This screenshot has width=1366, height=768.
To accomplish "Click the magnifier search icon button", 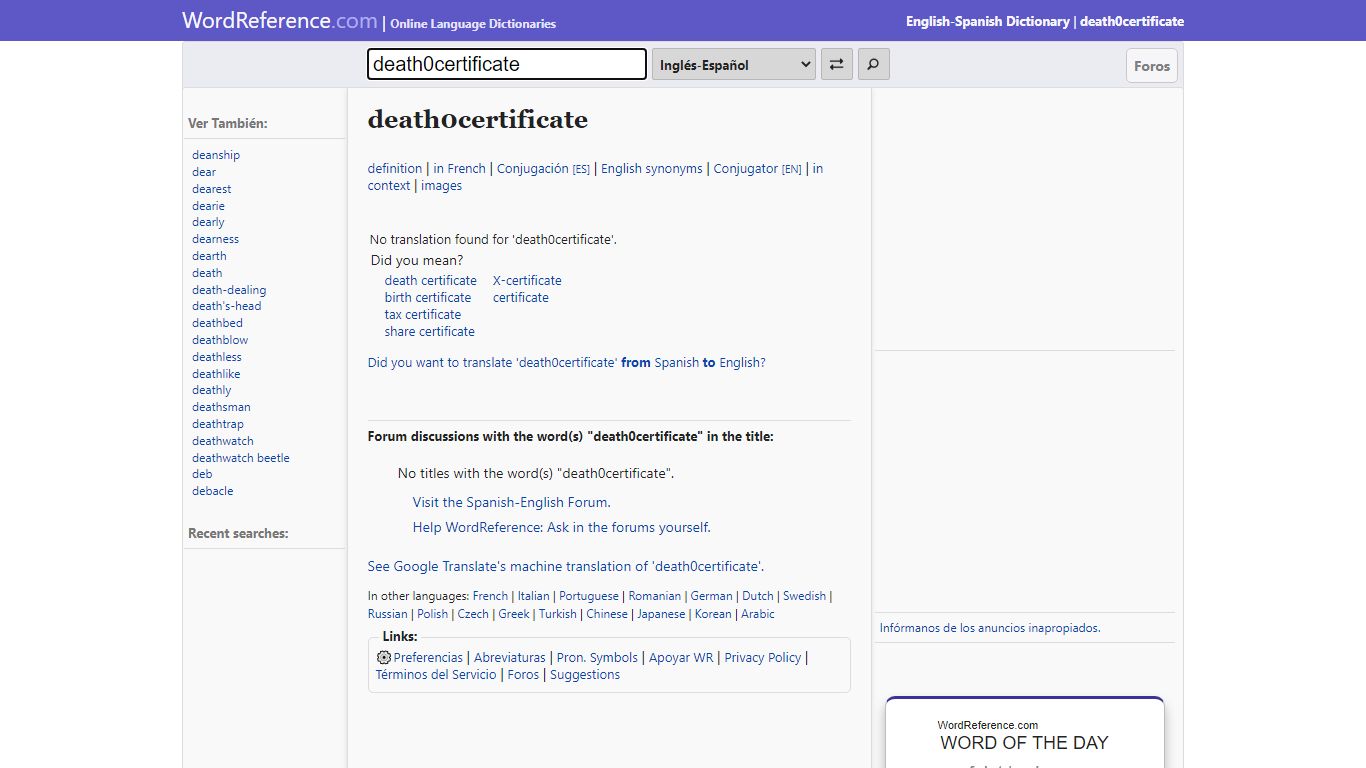I will point(873,65).
